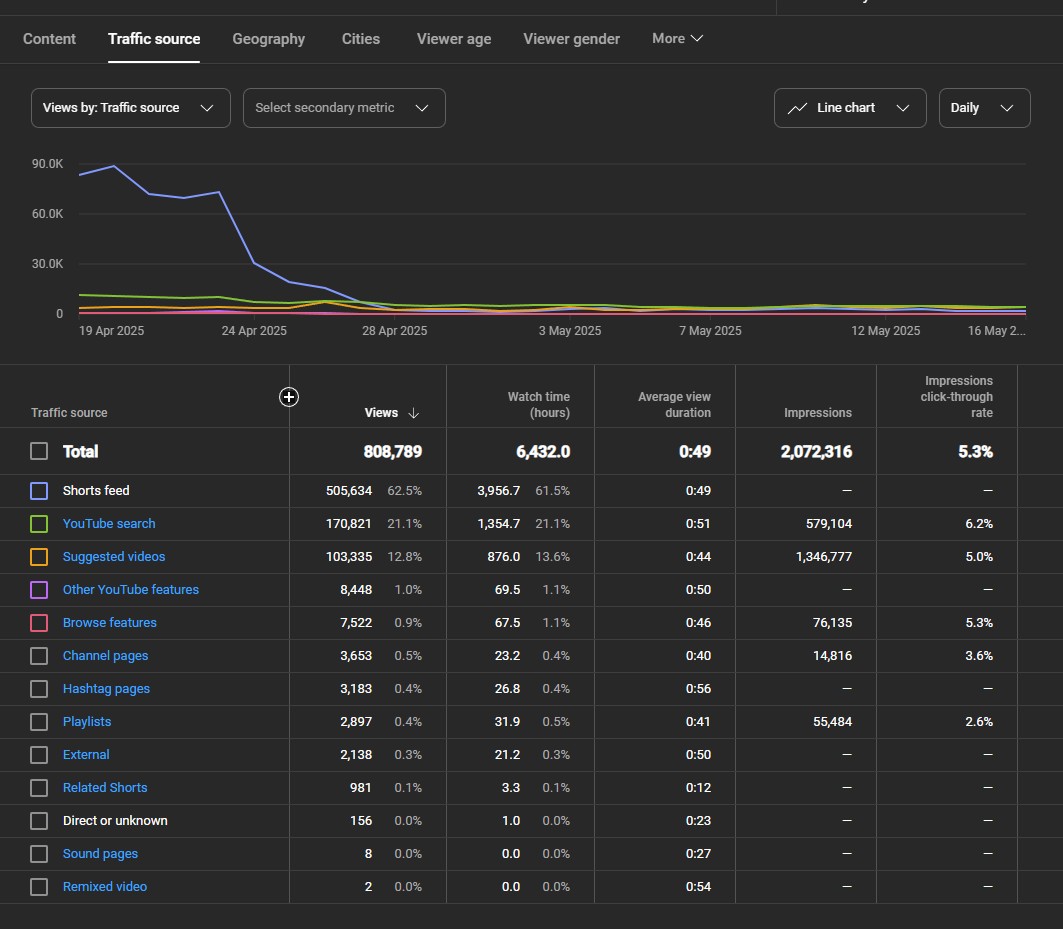Open the Select secondary metric dropdown
Viewport: 1063px width, 929px height.
coord(344,108)
